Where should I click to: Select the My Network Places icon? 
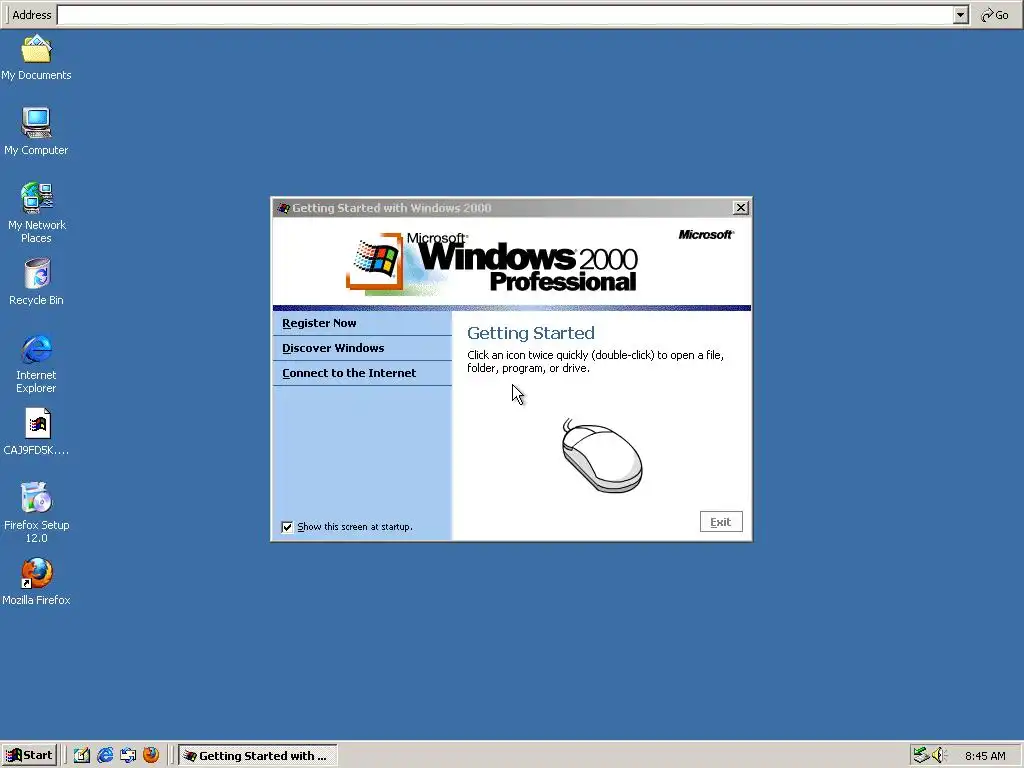tap(37, 213)
